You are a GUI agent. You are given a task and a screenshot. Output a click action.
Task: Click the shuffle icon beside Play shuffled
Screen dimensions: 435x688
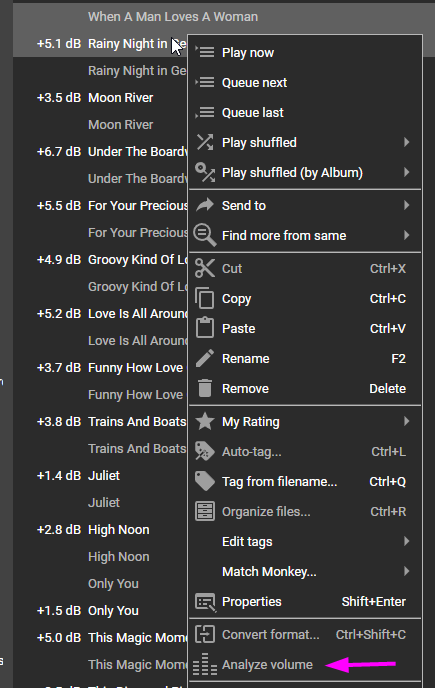point(205,143)
